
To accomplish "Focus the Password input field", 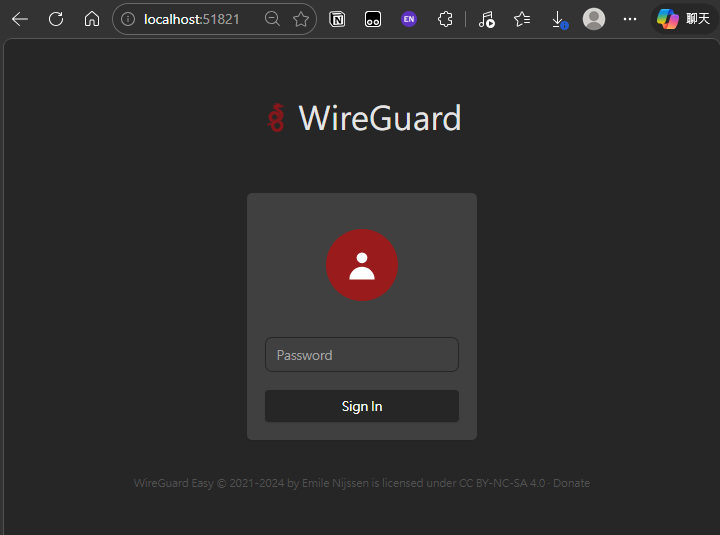I will (x=362, y=355).
